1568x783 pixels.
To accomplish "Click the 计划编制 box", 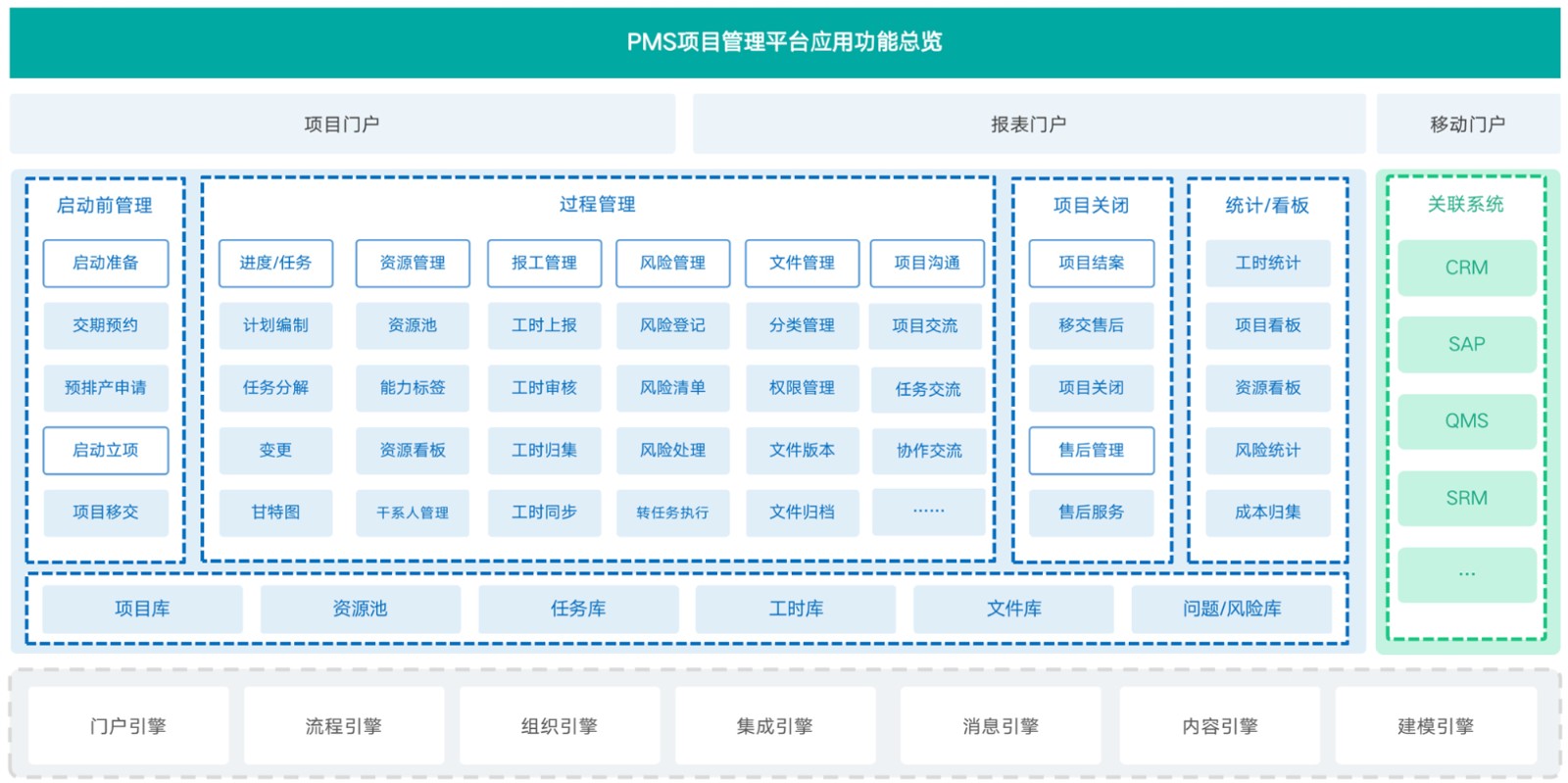I will tap(275, 325).
